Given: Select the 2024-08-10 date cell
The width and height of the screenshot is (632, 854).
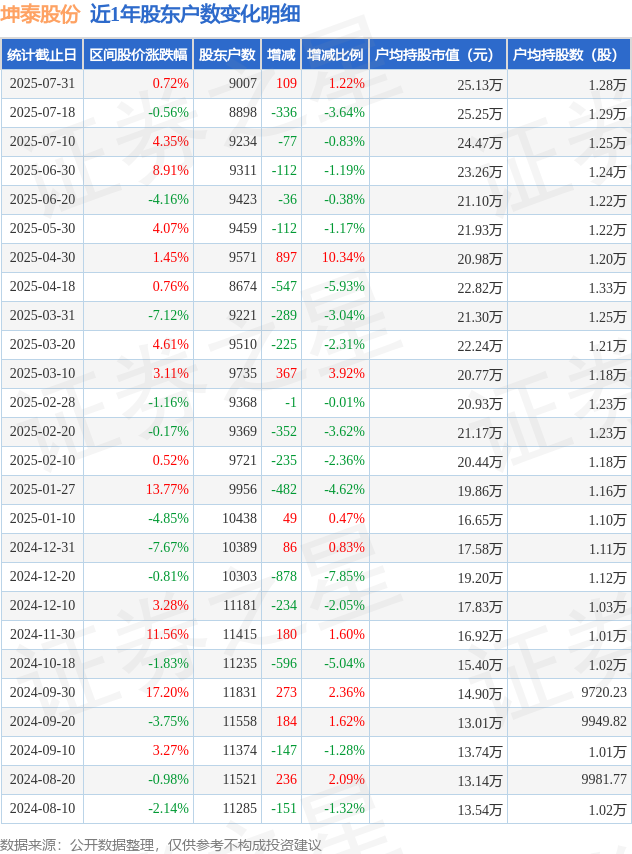Looking at the screenshot, I should 42,808.
